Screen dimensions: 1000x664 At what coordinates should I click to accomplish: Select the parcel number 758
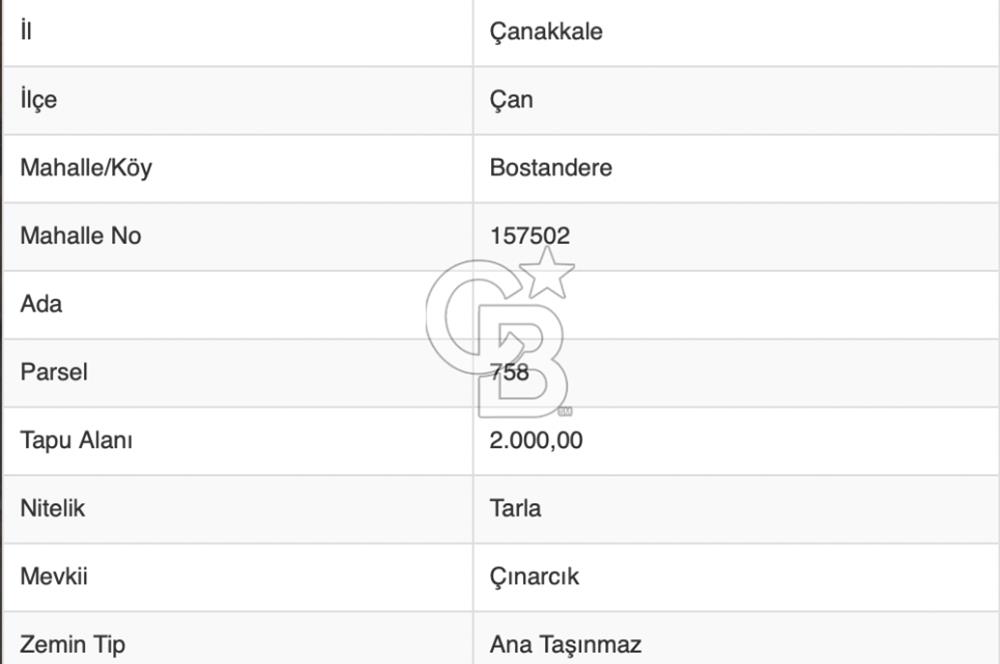click(510, 373)
